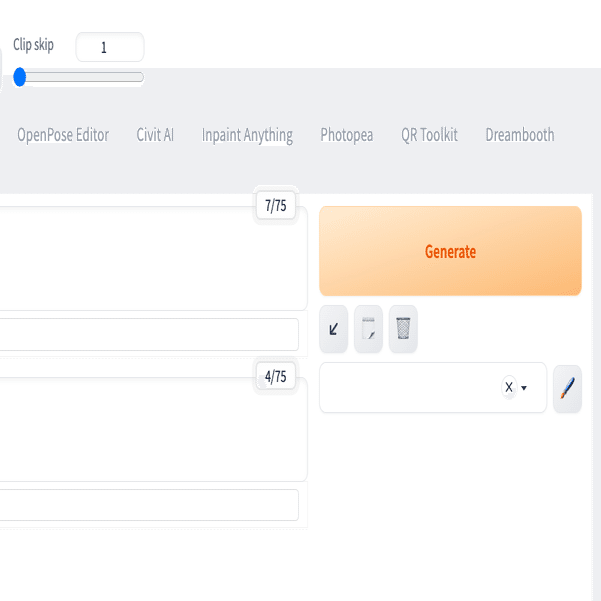Switch to the Civit AI tab
This screenshot has height=601, width=601.
(155, 135)
